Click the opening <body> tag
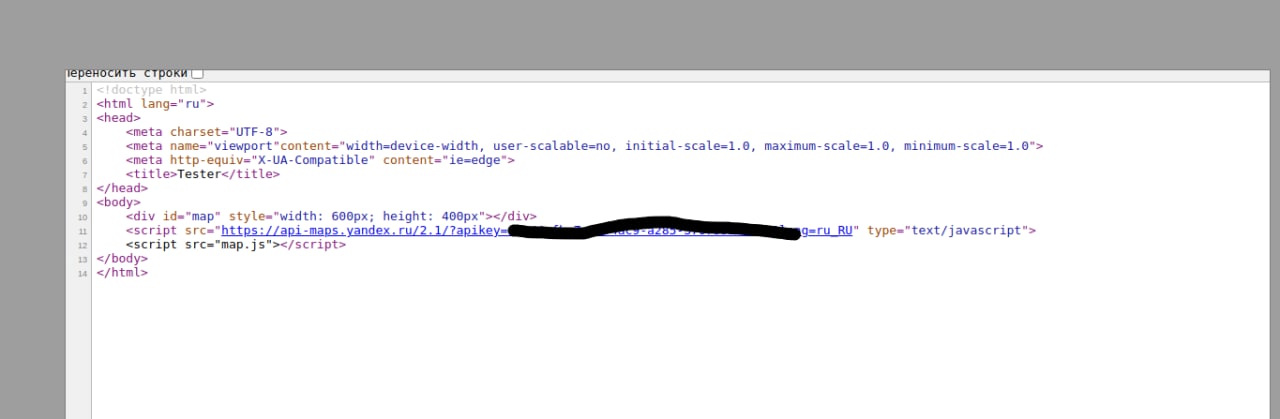 click(119, 202)
